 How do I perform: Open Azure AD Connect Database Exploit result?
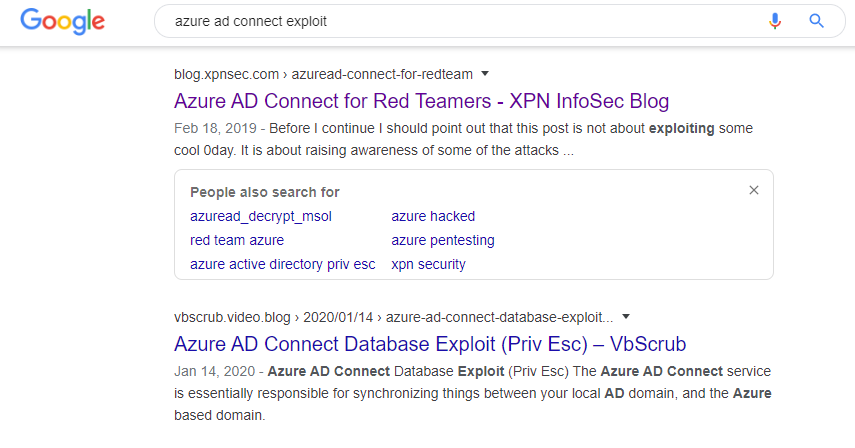(430, 344)
